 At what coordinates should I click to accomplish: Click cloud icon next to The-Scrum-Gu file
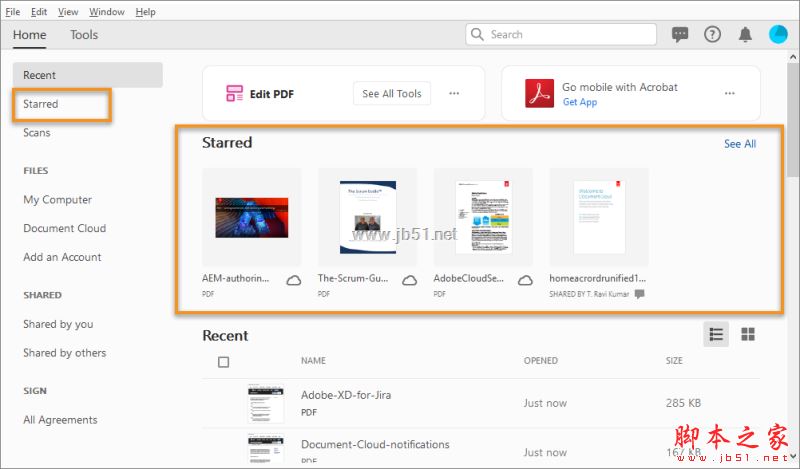(409, 280)
